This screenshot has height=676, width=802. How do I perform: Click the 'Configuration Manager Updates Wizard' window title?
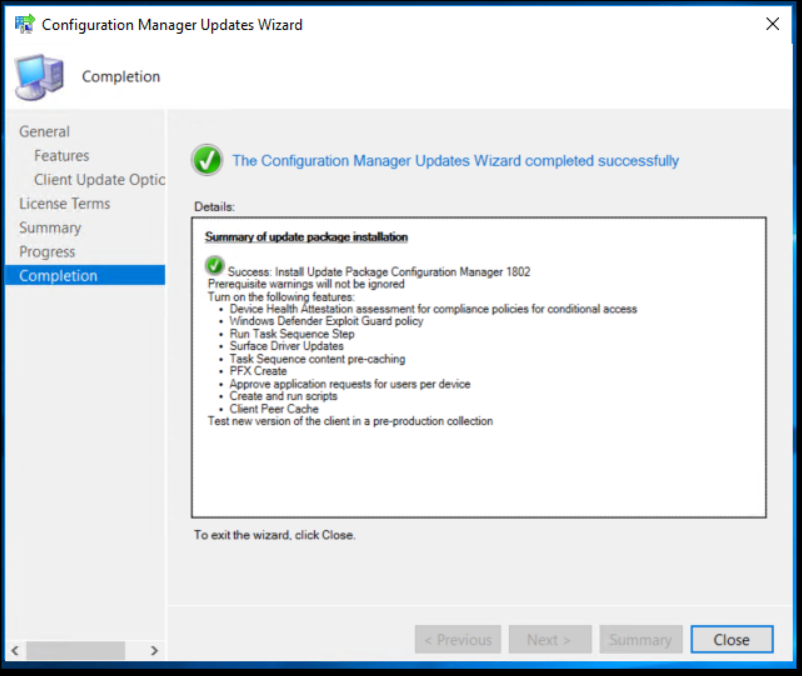[x=172, y=25]
